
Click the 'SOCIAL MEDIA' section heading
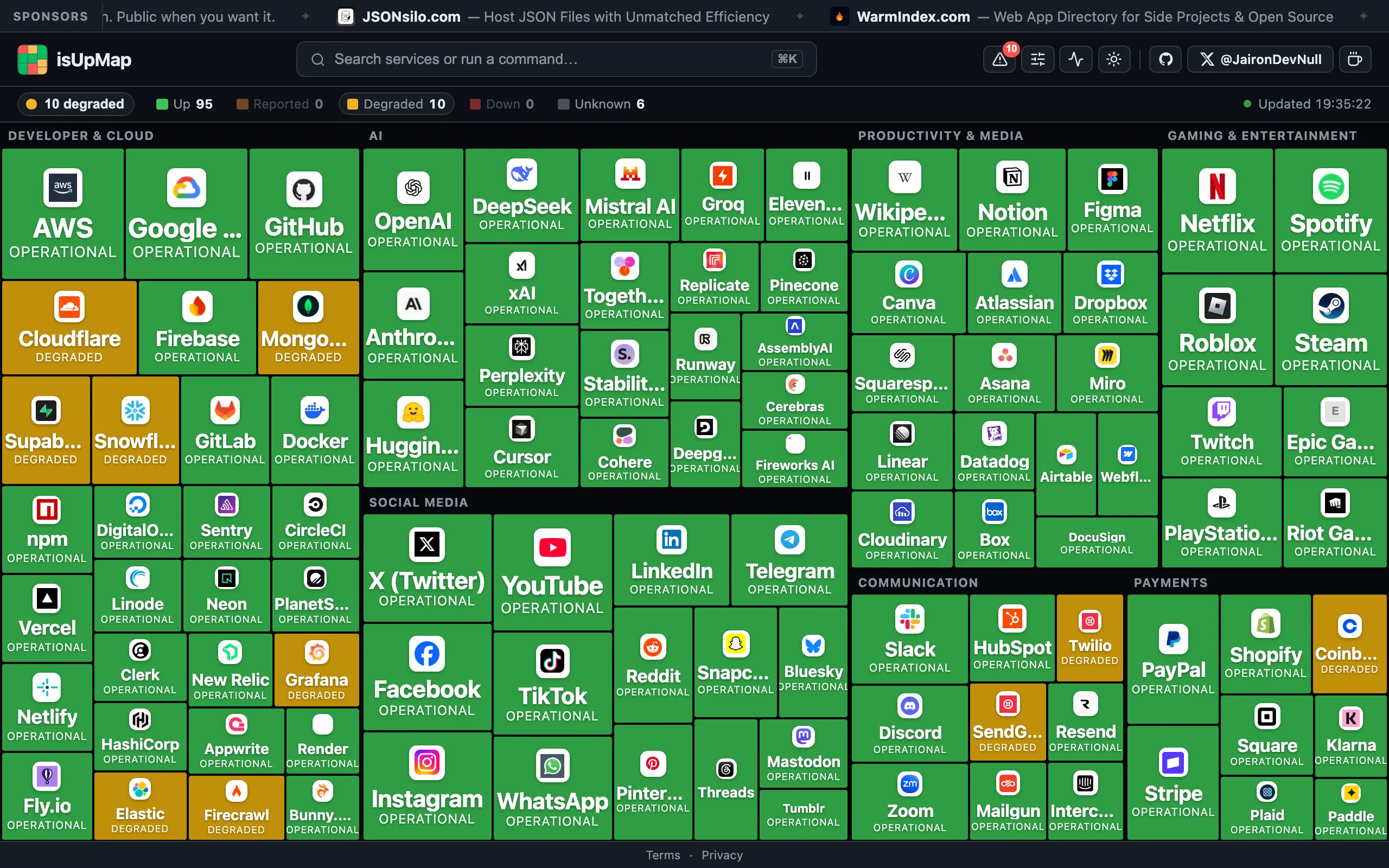(418, 502)
